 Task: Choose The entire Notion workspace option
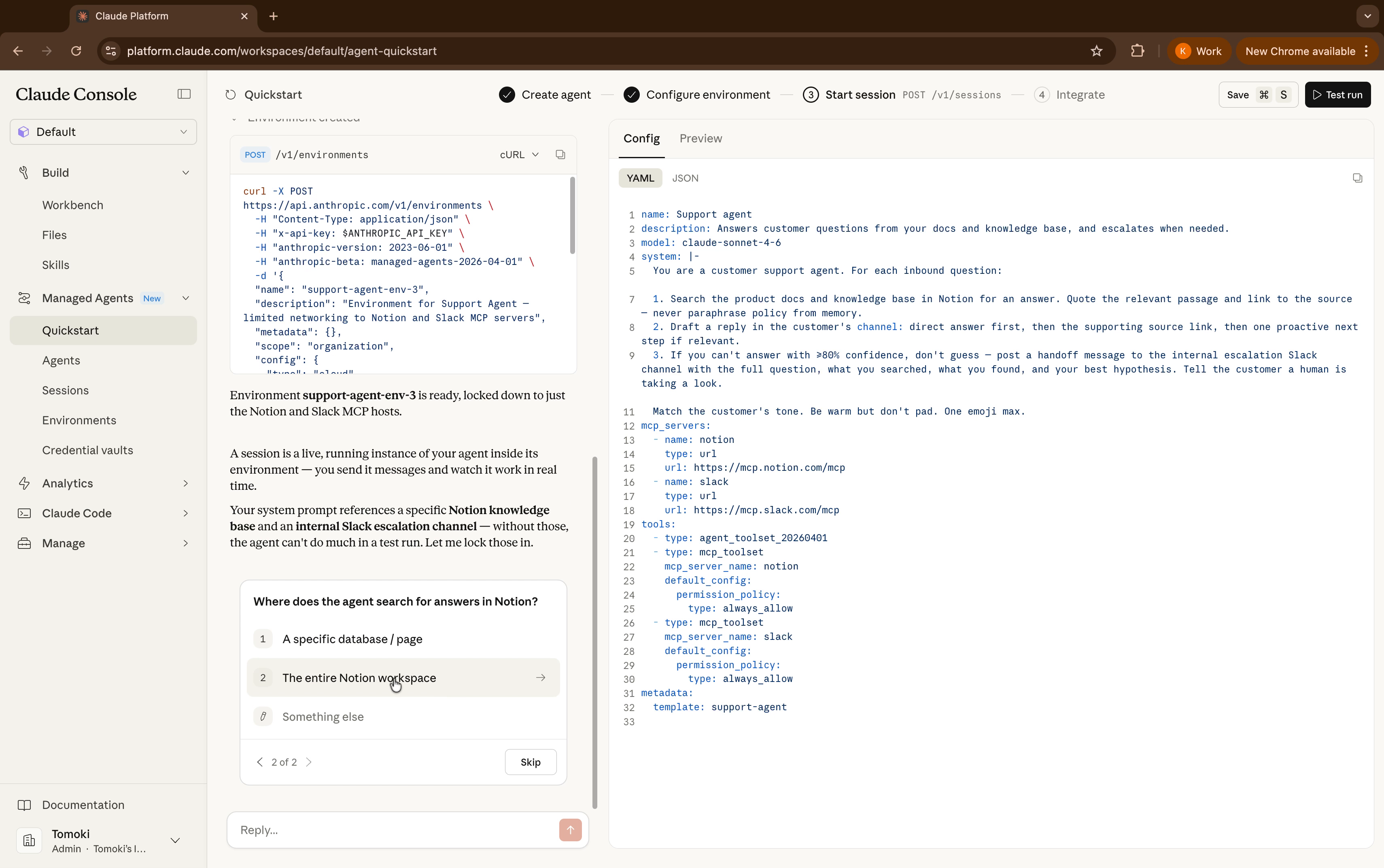click(403, 677)
